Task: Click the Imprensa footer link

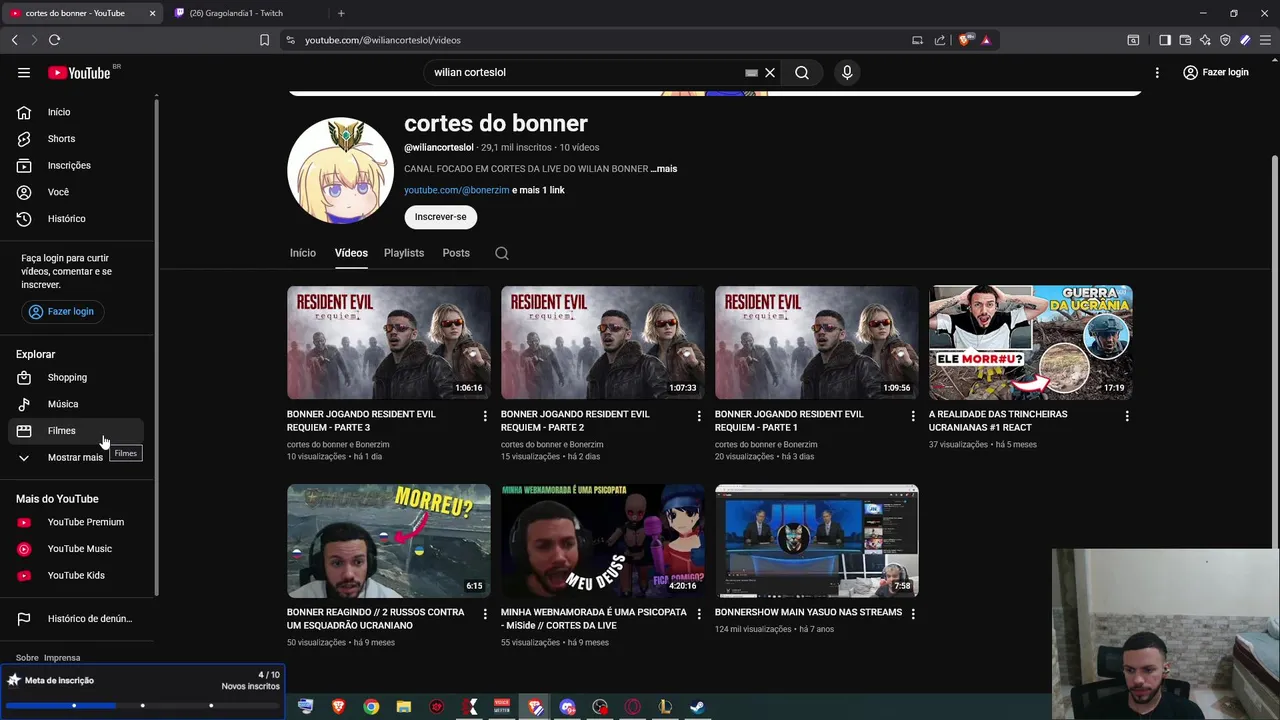Action: pyautogui.click(x=62, y=658)
